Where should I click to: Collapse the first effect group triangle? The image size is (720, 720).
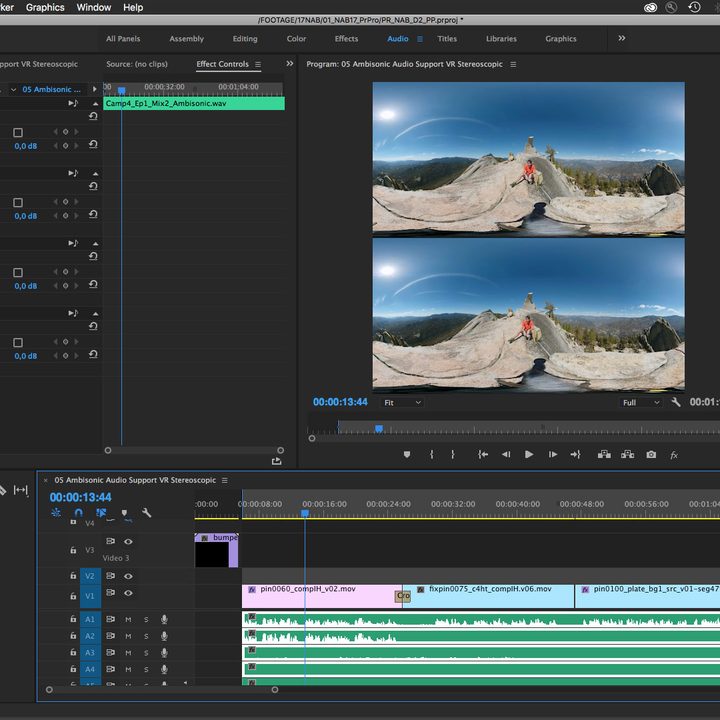pos(95,104)
